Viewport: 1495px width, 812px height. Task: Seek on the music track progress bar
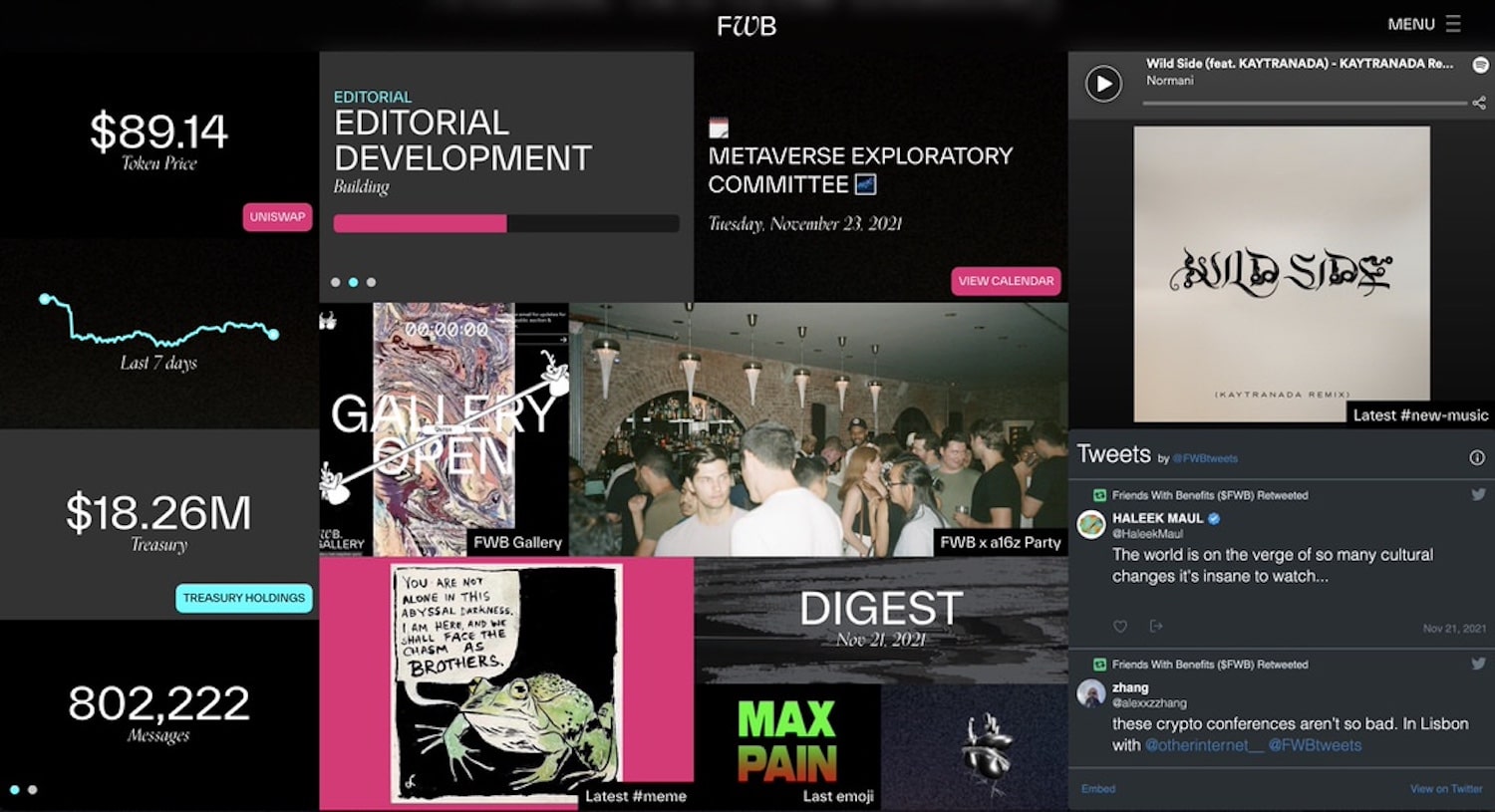click(1305, 103)
